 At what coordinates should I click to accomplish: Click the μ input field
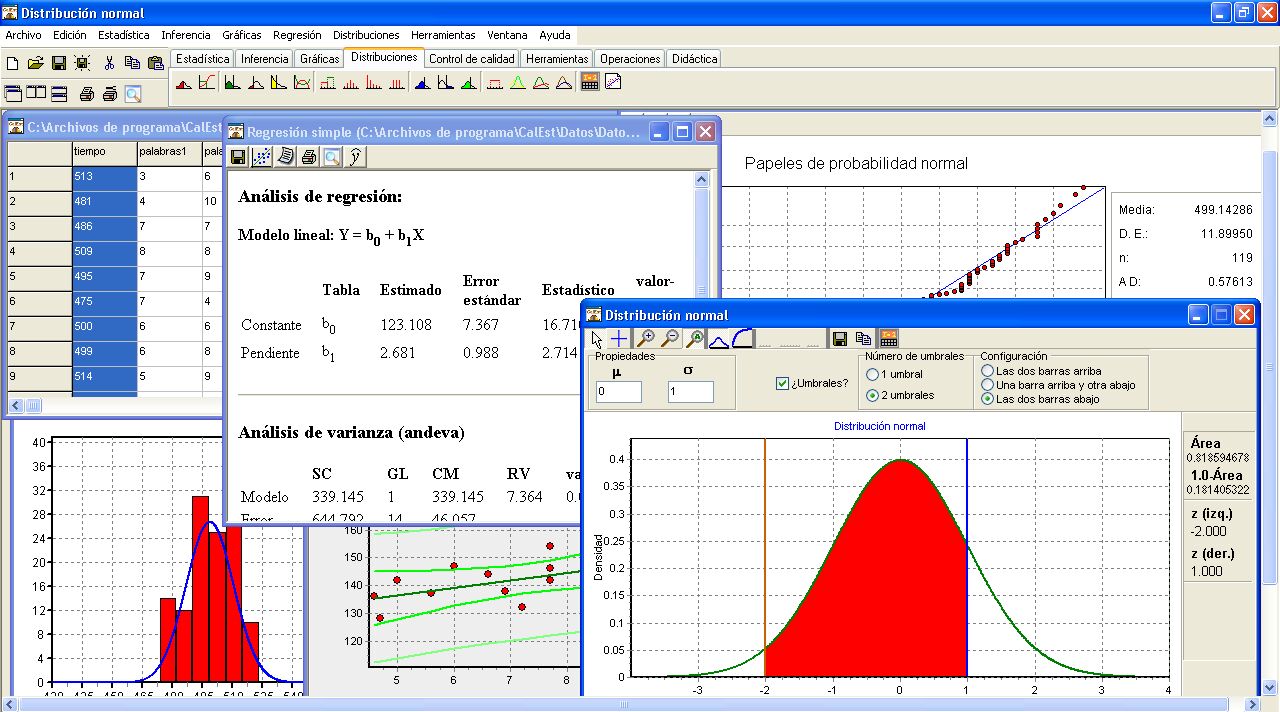click(x=619, y=392)
